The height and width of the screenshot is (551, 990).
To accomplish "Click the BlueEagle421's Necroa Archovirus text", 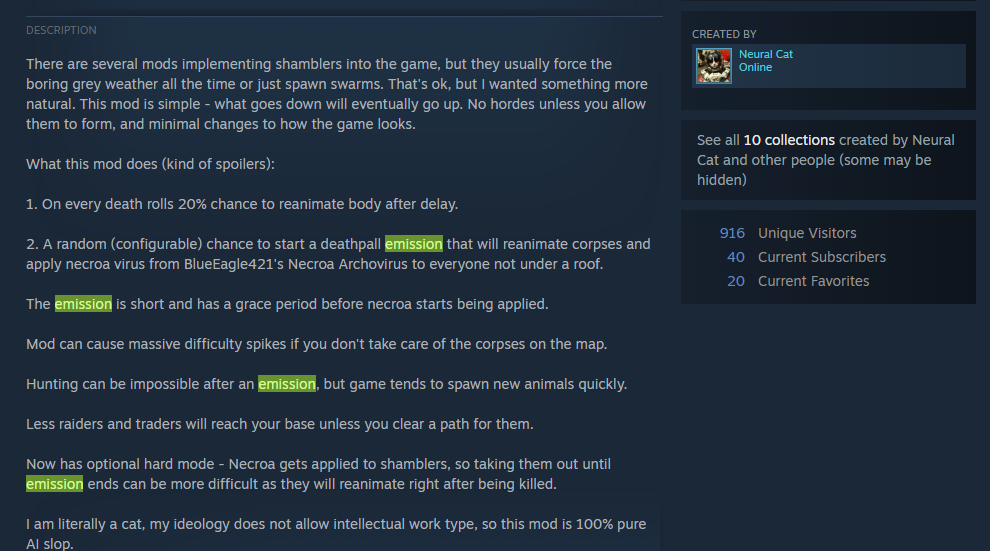I will (295, 264).
